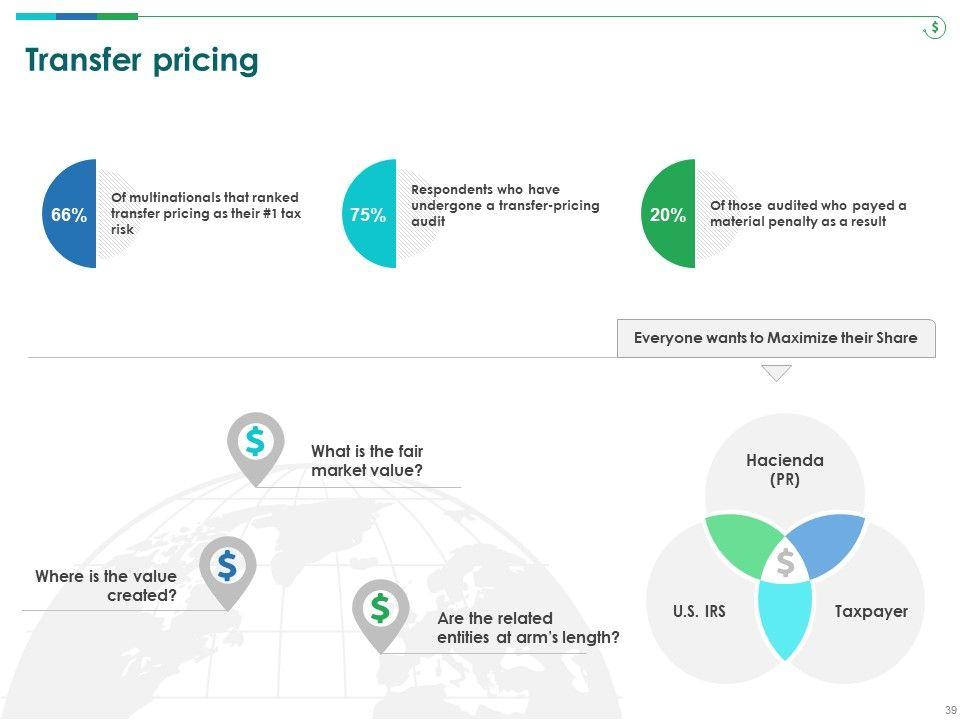This screenshot has height=720, width=960.
Task: Click 'What is the fair market value?' text
Action: [367, 461]
